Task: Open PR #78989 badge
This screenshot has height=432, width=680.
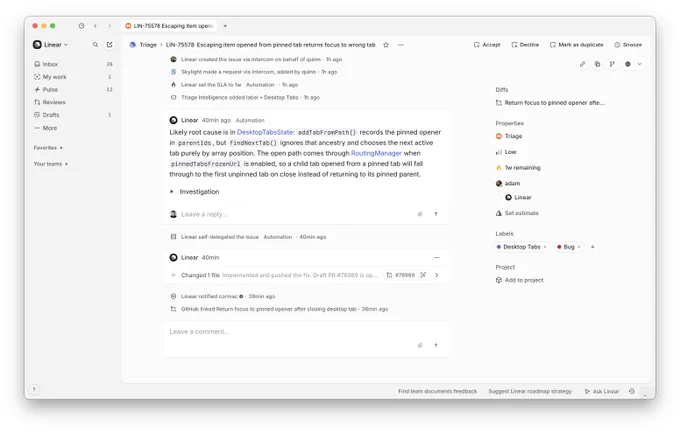Action: tap(401, 275)
